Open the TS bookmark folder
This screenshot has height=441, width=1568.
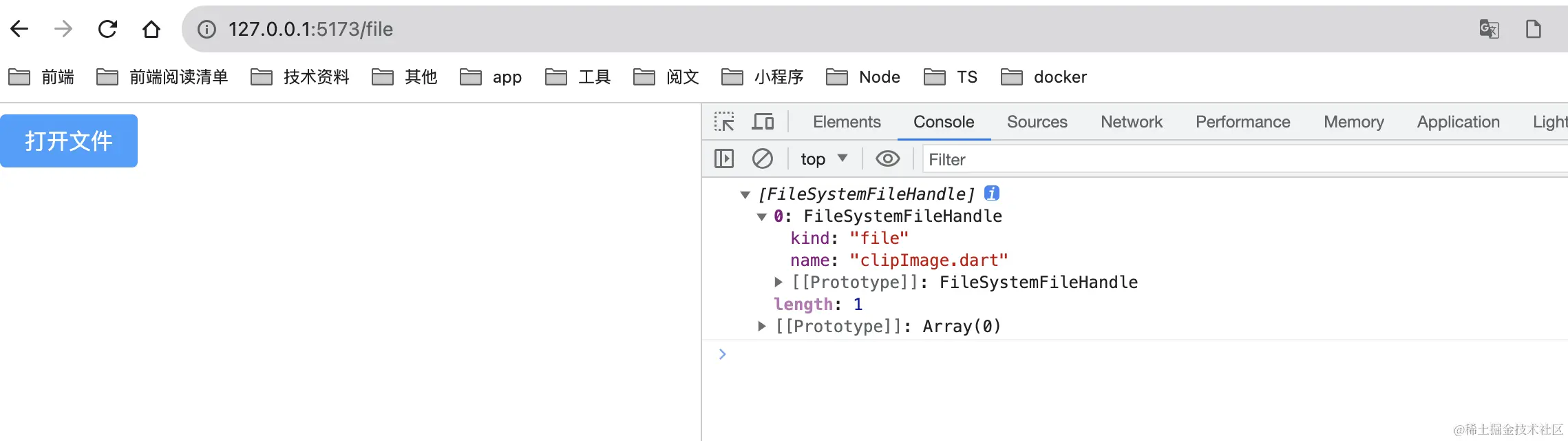click(951, 76)
